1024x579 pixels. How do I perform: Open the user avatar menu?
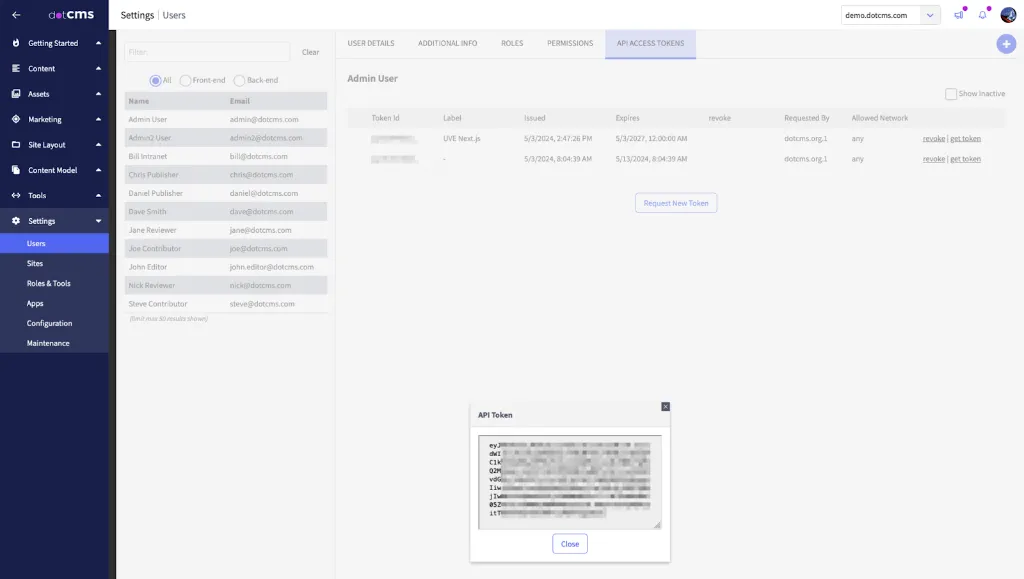point(1008,15)
